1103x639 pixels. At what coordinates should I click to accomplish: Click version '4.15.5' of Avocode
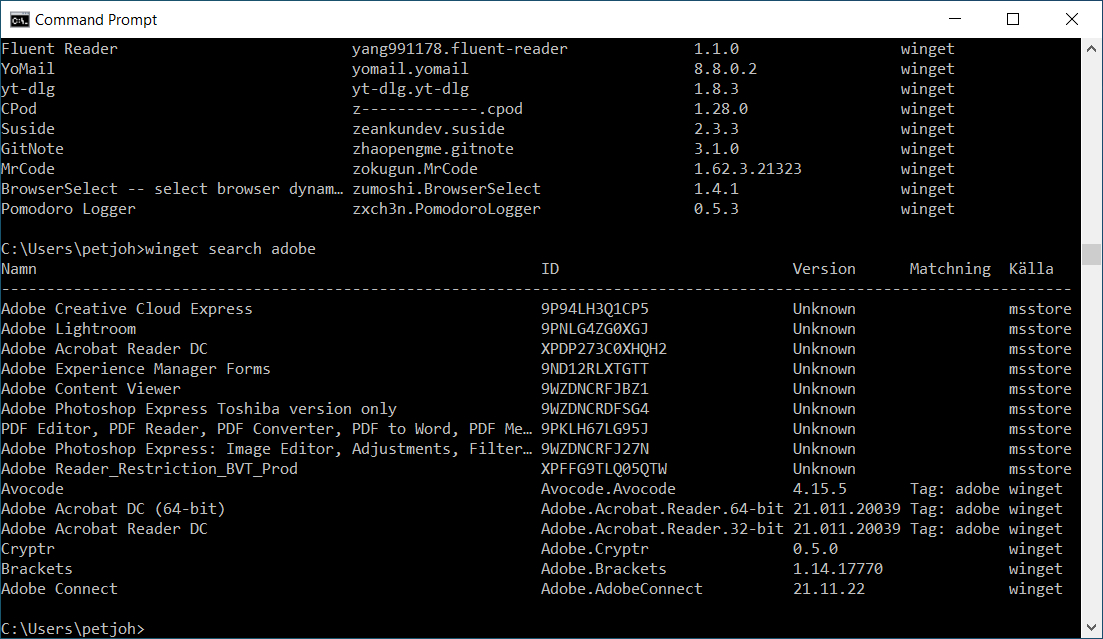[820, 488]
